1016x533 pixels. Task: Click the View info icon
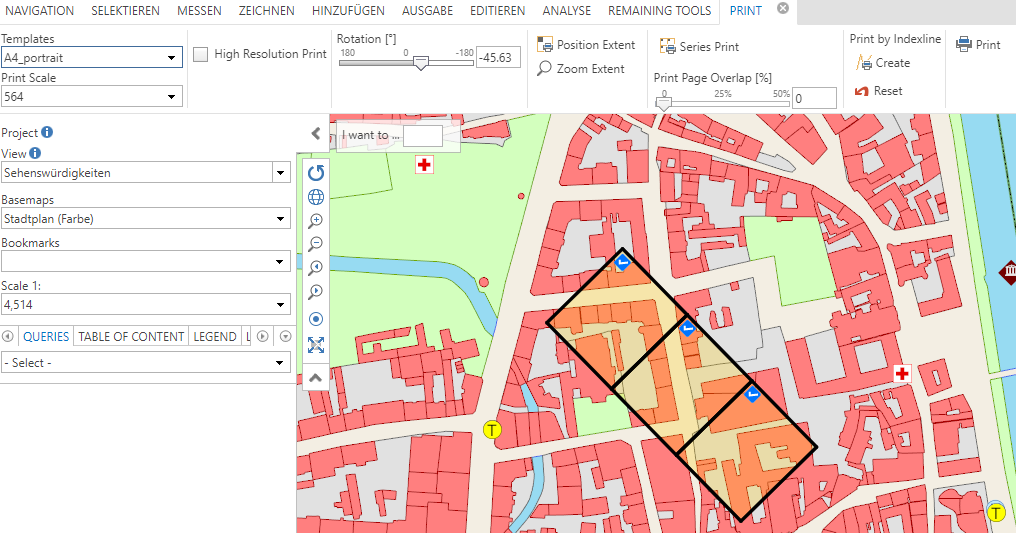[35, 153]
